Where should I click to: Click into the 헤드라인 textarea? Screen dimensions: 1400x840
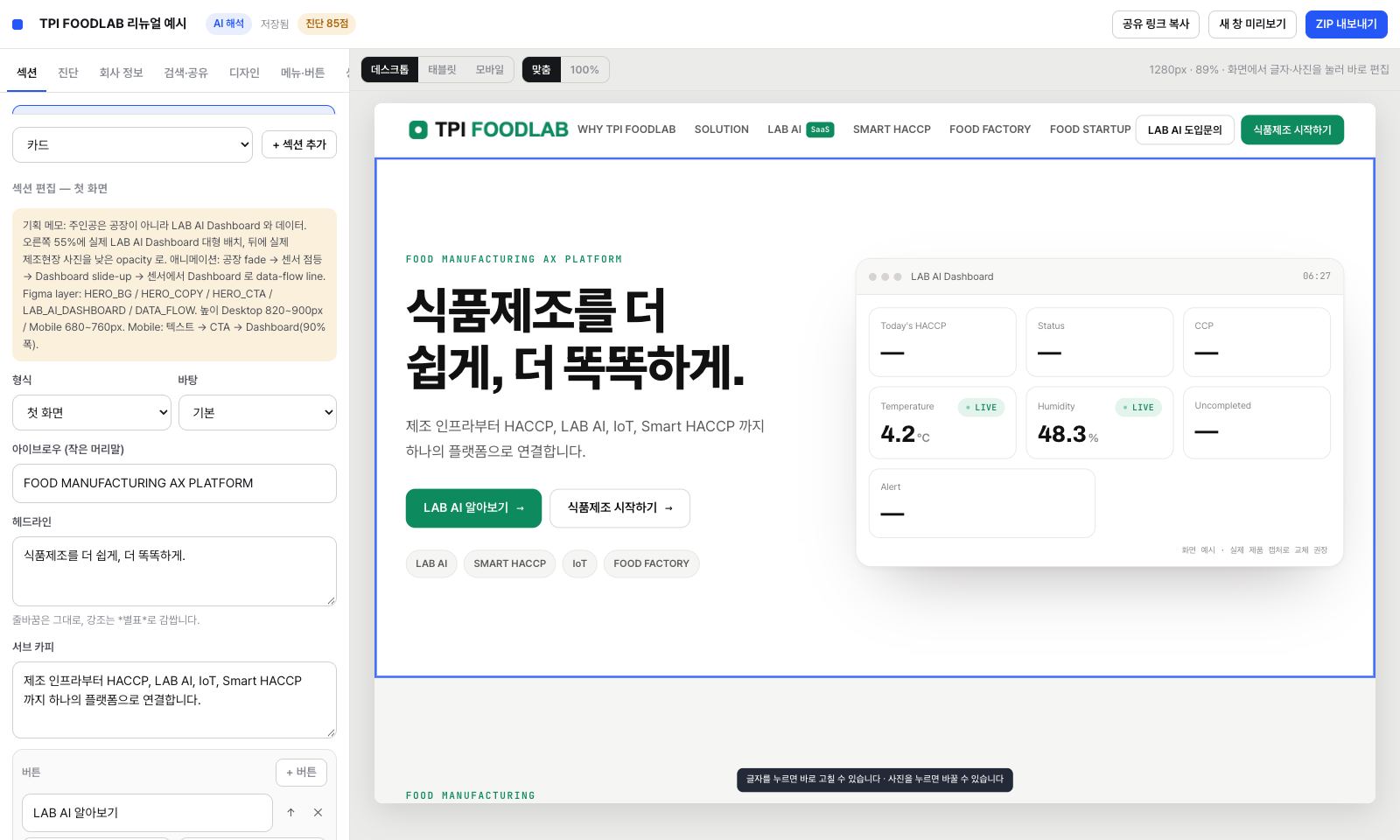click(174, 571)
